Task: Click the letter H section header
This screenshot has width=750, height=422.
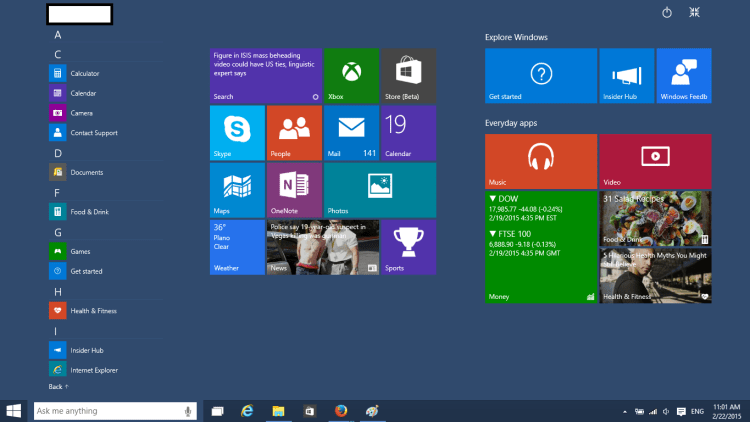Action: click(x=58, y=292)
